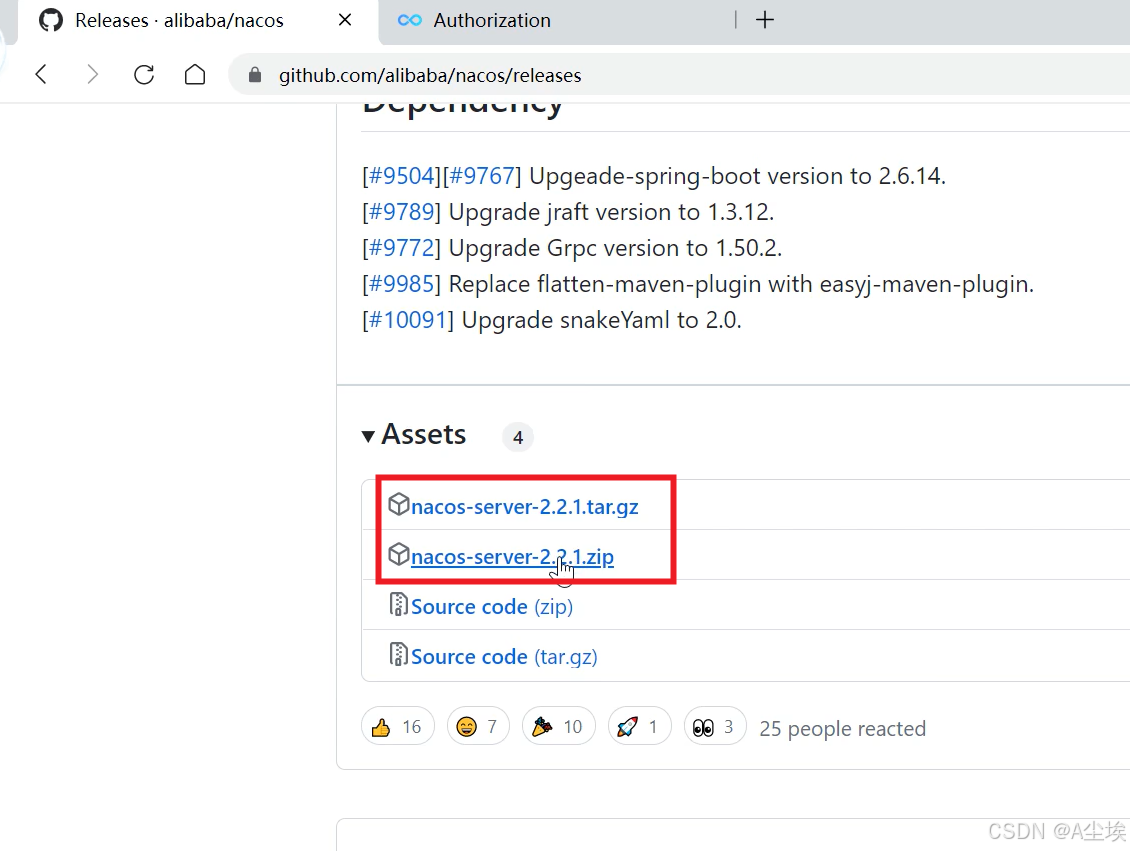The width and height of the screenshot is (1130, 851).
Task: Click the laughing emoji reaction showing 7
Action: [x=477, y=726]
